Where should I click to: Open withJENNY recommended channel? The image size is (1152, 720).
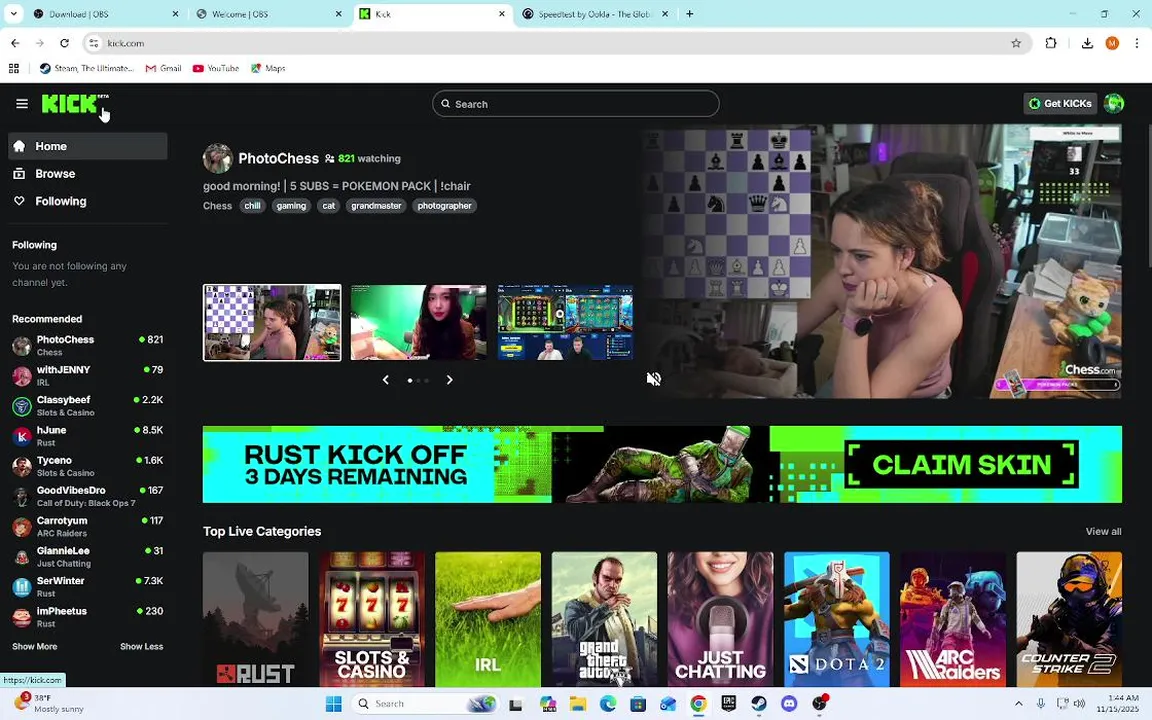point(87,375)
